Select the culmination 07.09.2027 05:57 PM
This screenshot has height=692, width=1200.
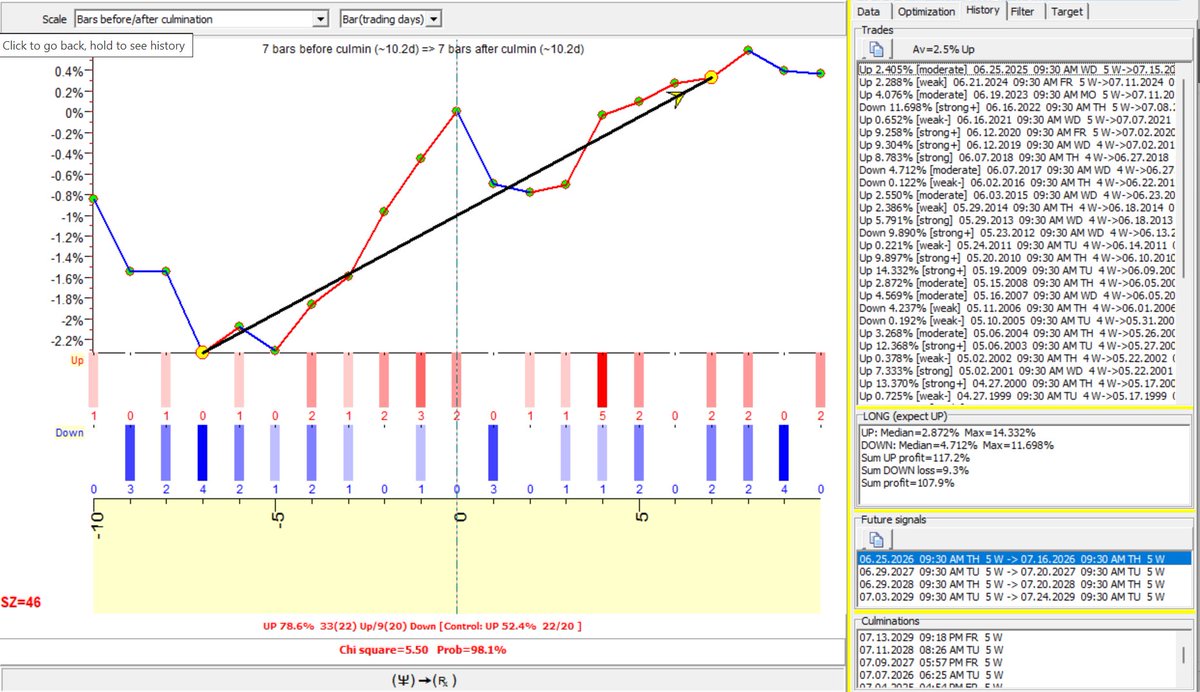coord(1016,661)
